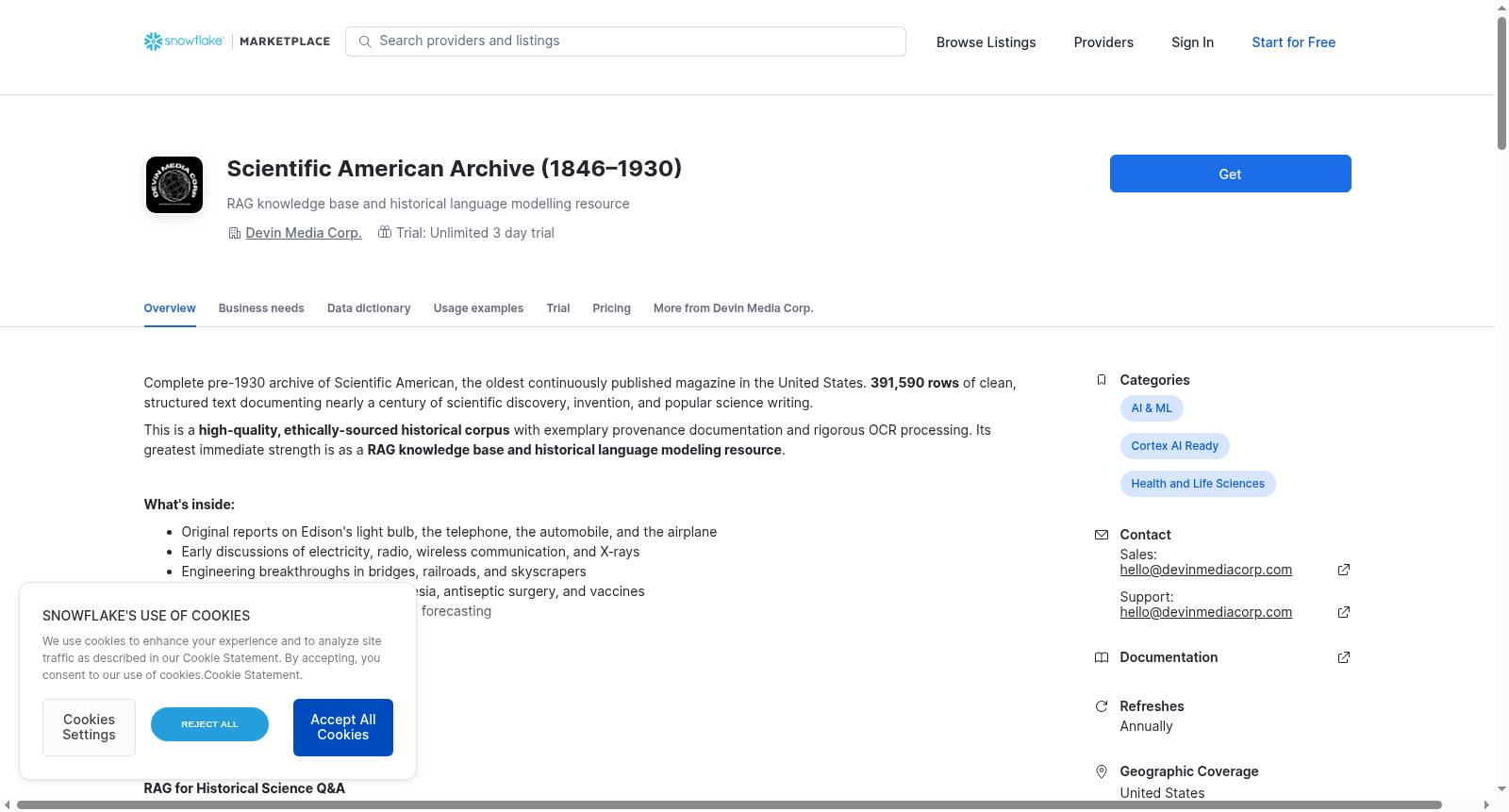Click the Snowflake logo icon
1509x812 pixels.
pyautogui.click(x=153, y=41)
